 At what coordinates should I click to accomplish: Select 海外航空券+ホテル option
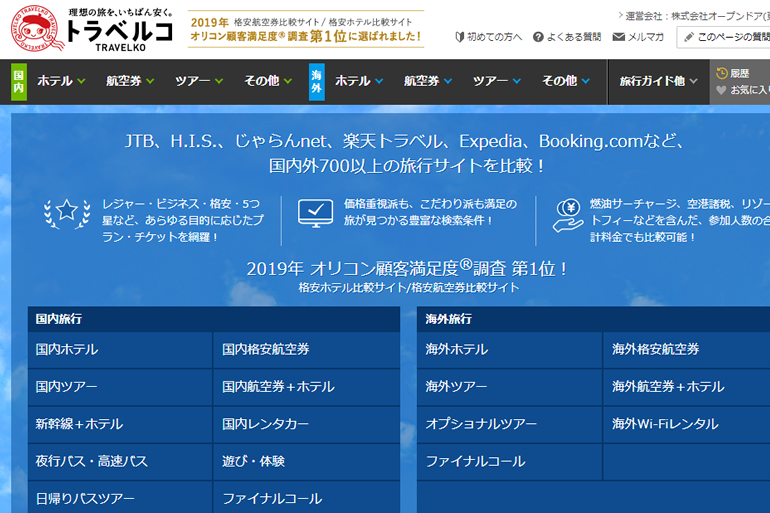(x=687, y=387)
